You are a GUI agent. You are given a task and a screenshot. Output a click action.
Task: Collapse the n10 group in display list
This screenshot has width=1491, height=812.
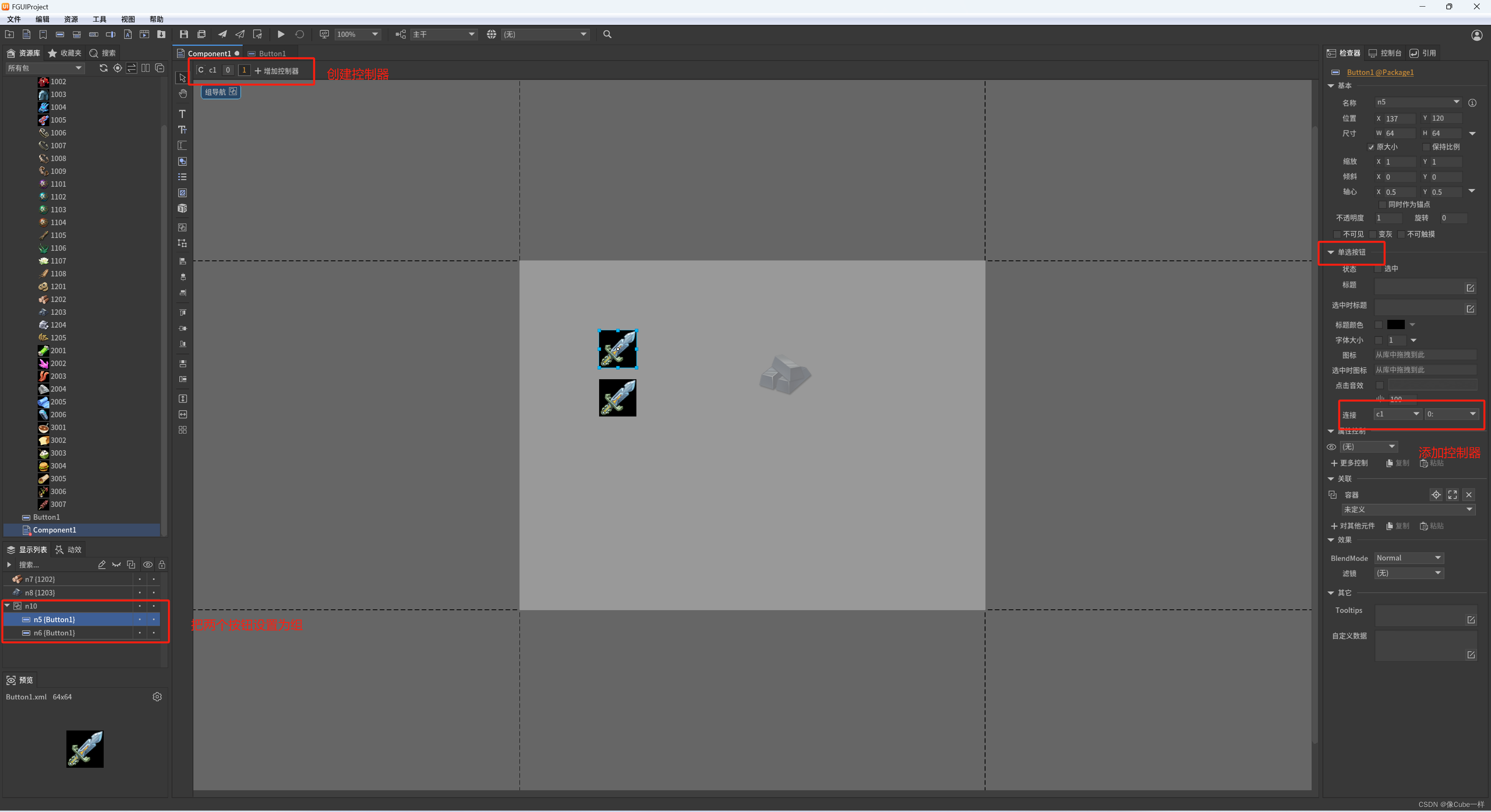7,606
